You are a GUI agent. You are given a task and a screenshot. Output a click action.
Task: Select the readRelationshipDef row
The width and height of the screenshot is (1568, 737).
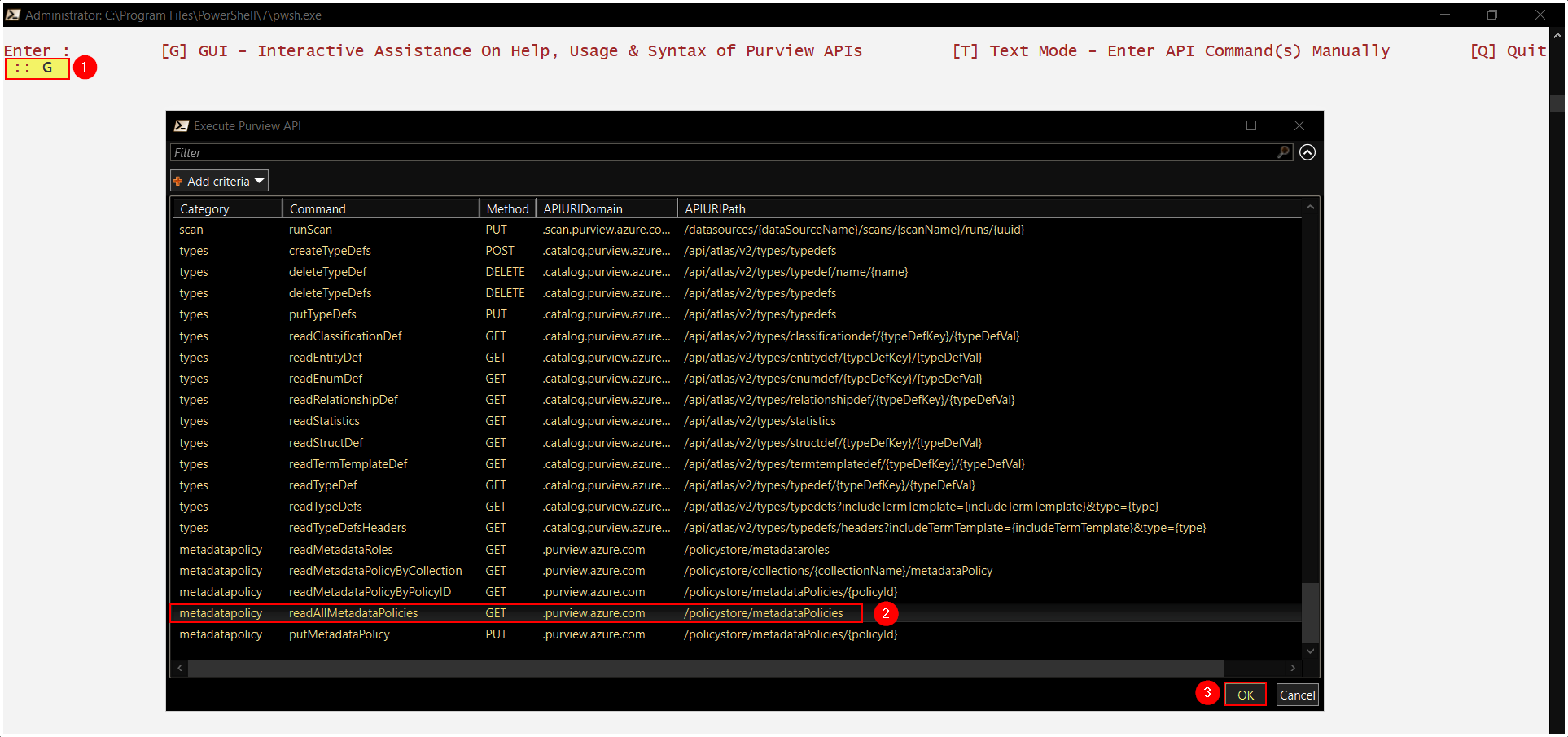point(736,400)
